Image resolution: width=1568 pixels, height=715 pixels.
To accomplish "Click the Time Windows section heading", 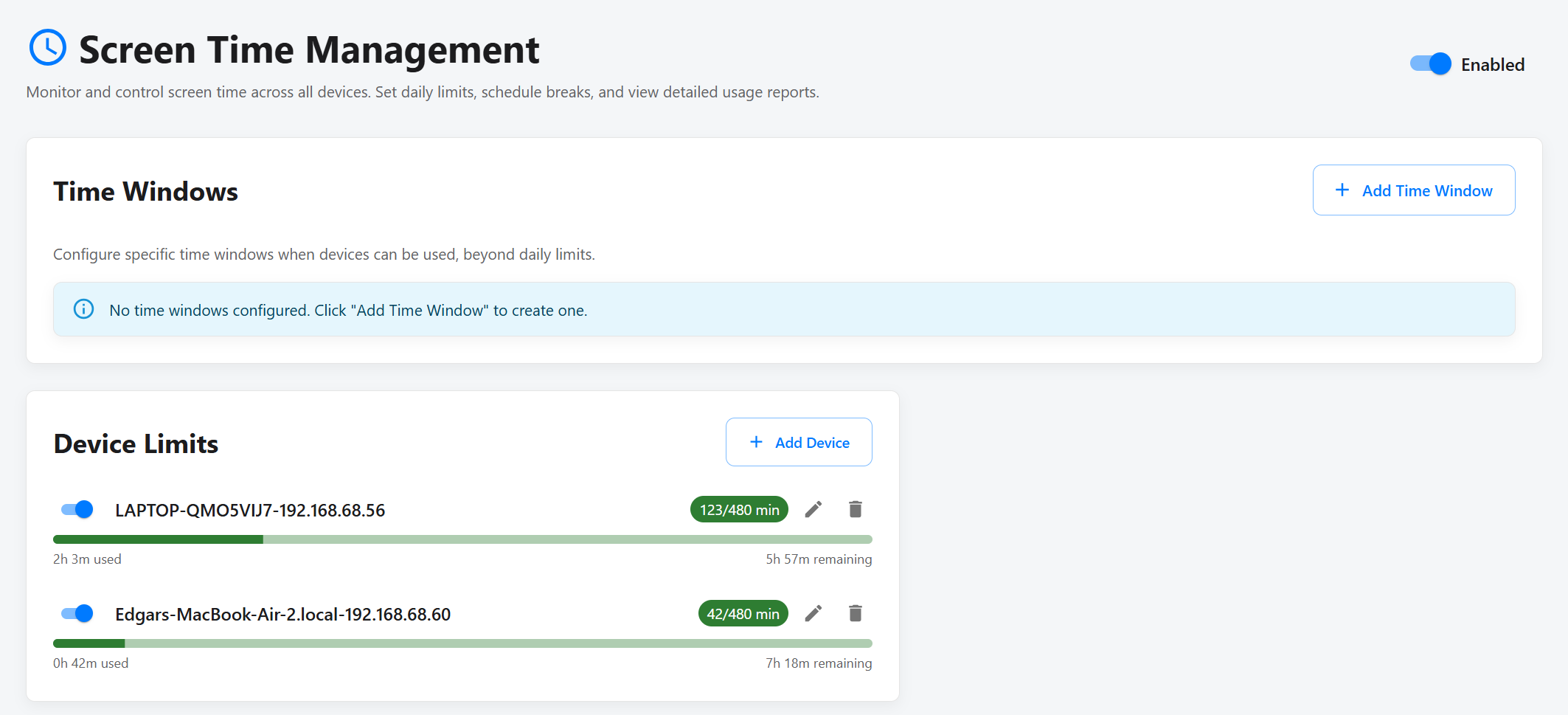I will coord(145,191).
